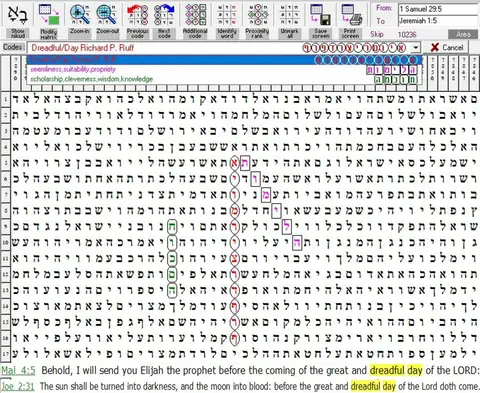Click the Unmark all icon
The width and height of the screenshot is (480, 393).
289,14
